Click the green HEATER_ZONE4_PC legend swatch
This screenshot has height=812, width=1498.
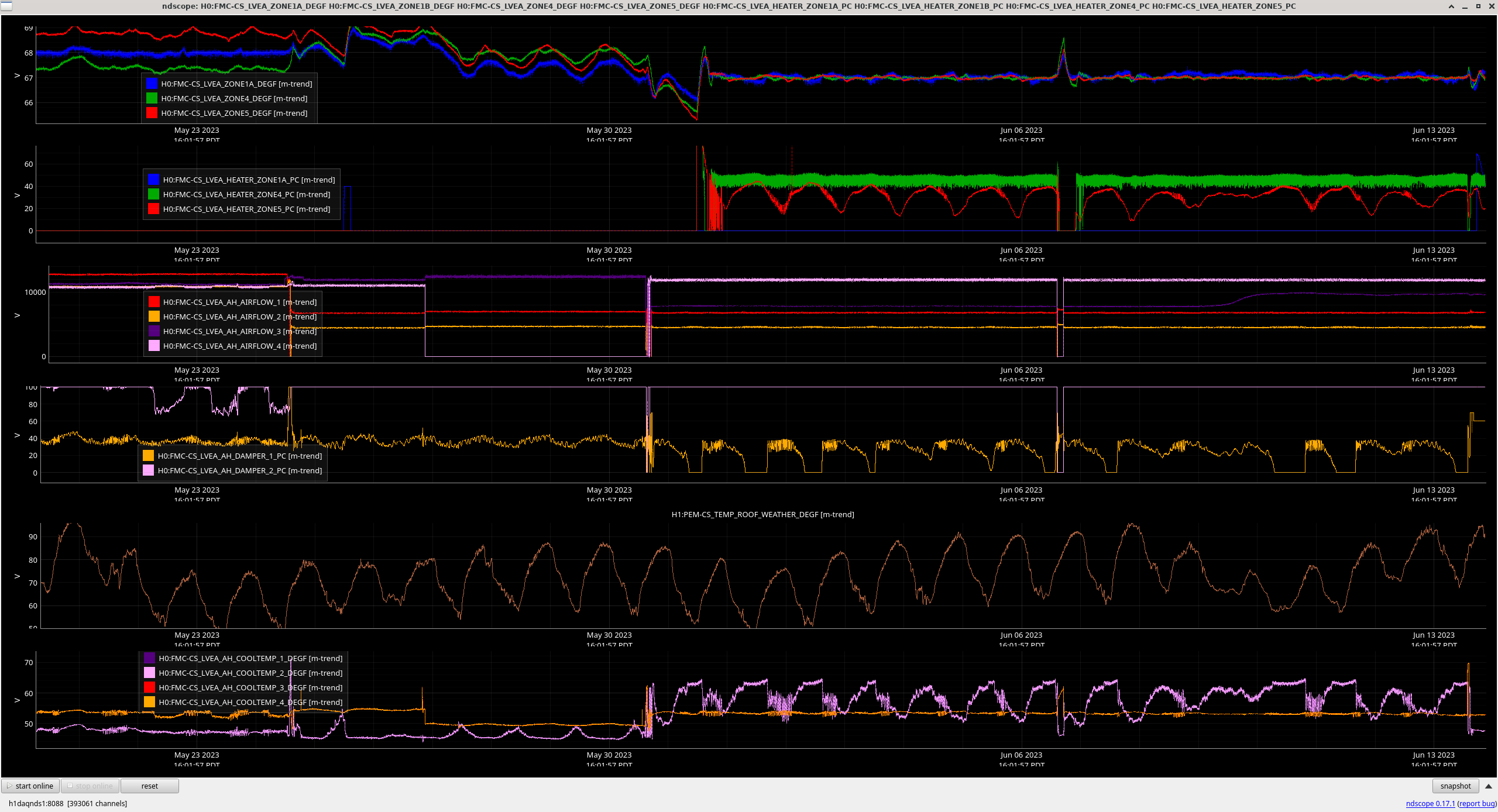[x=153, y=194]
